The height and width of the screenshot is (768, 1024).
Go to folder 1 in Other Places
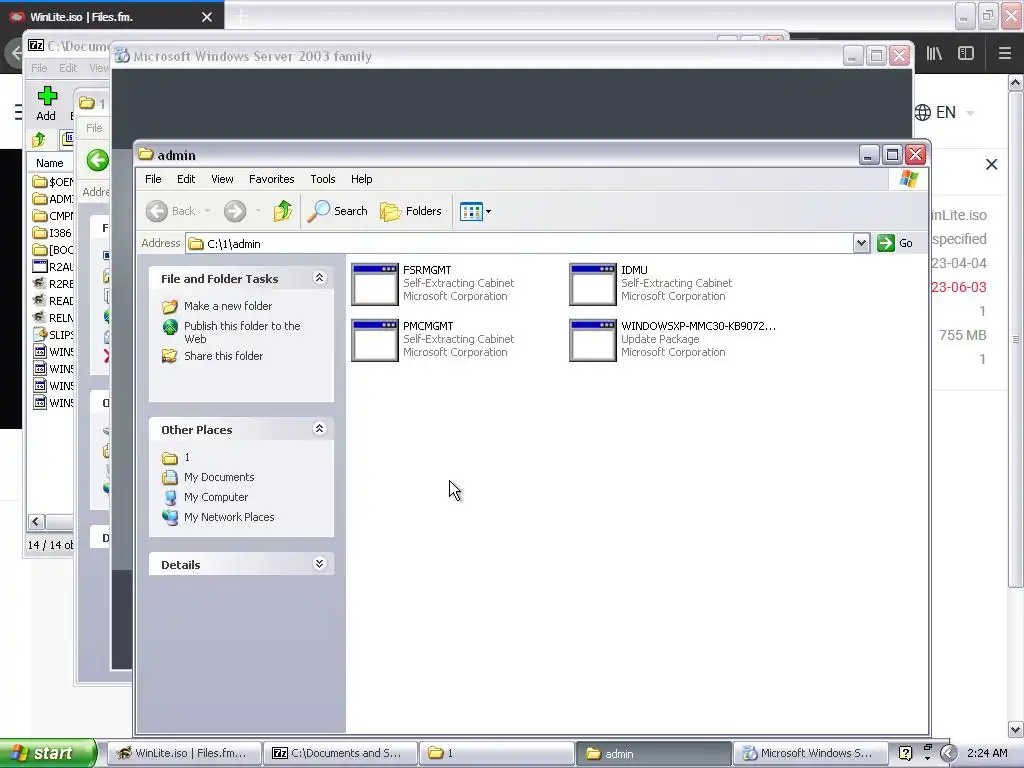187,457
